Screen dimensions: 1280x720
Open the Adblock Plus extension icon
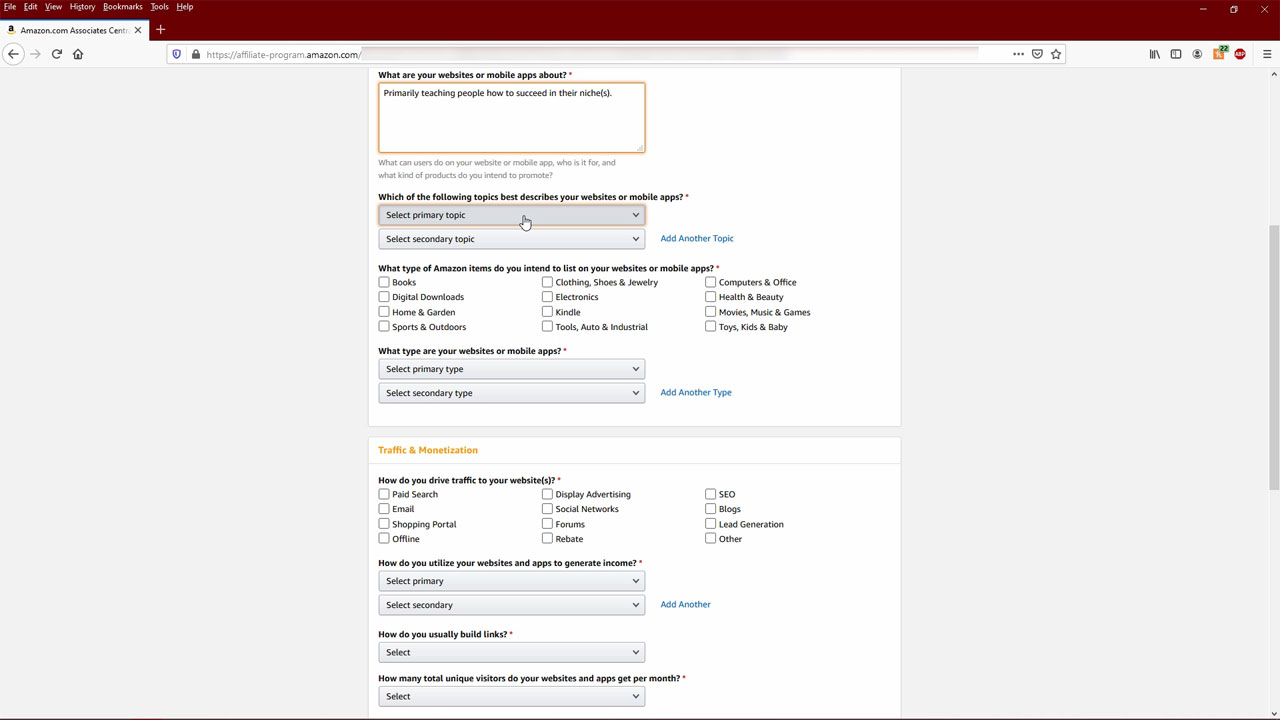pos(1240,54)
